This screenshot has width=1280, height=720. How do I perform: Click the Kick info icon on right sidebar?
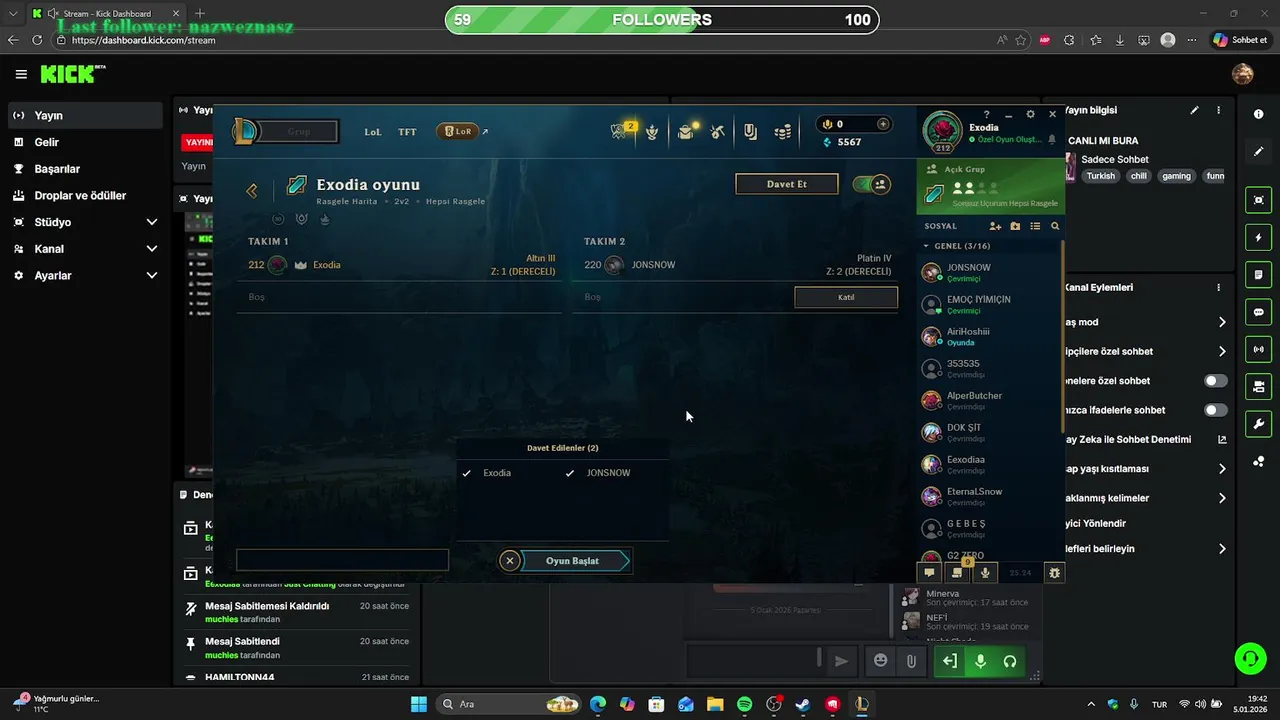(x=1258, y=114)
